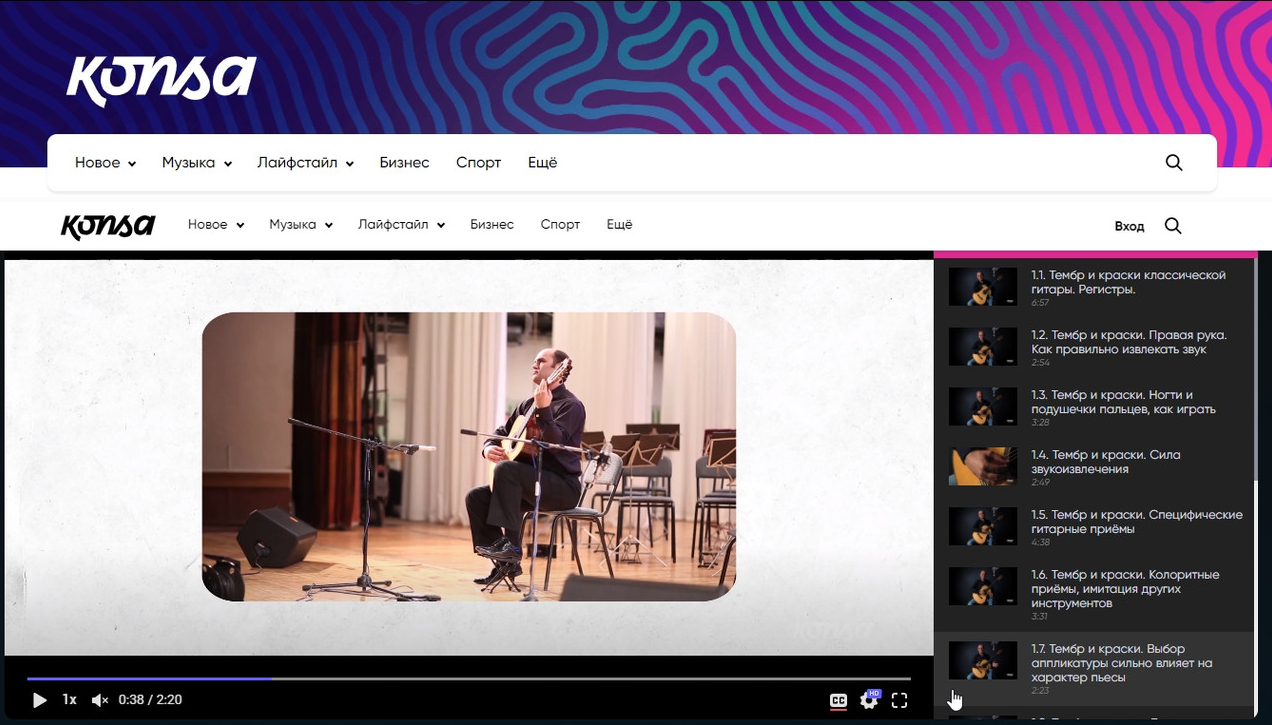The image size is (1272, 725).
Task: Click search icon next to Вход
Action: [x=1173, y=226]
